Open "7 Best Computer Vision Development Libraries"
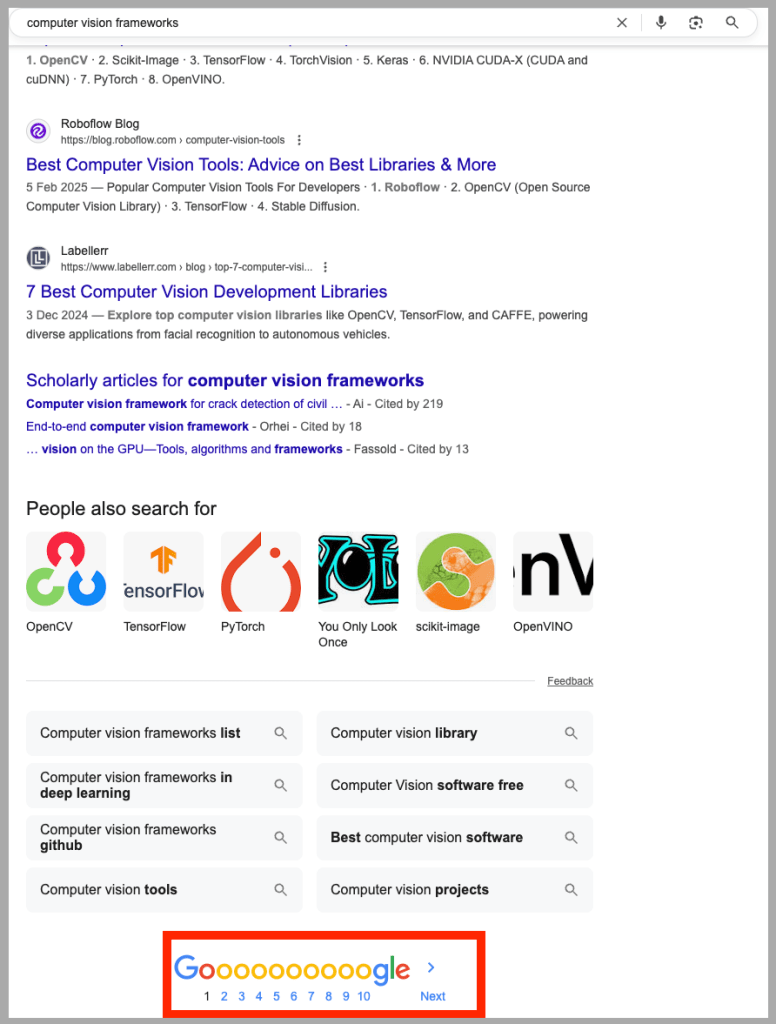Image resolution: width=776 pixels, height=1024 pixels. [206, 291]
